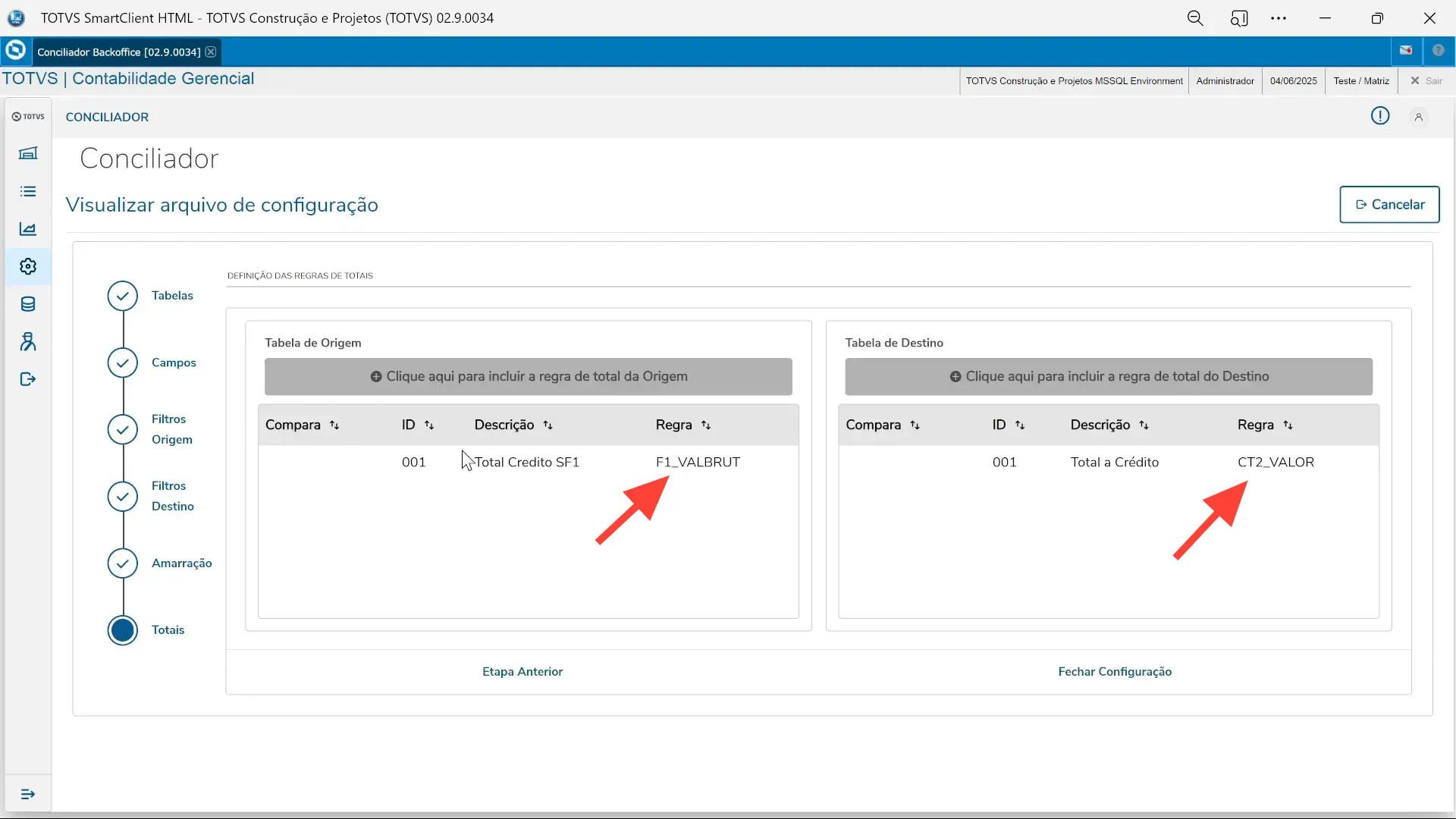Screen dimensions: 1456x819
Task: Click the chart icon in the left sidebar
Action: [x=28, y=229]
